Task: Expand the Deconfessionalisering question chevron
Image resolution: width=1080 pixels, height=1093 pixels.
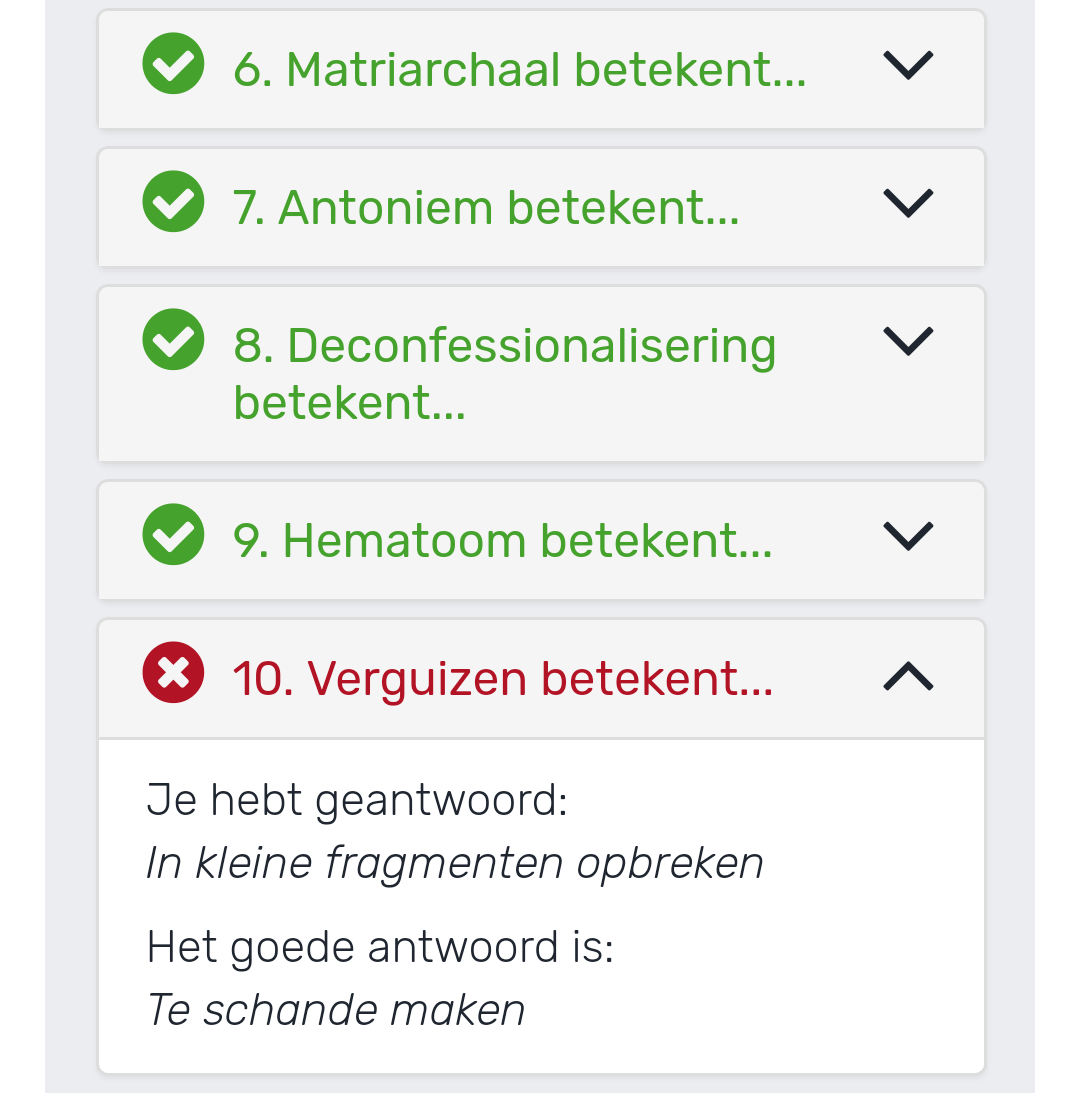Action: click(908, 342)
